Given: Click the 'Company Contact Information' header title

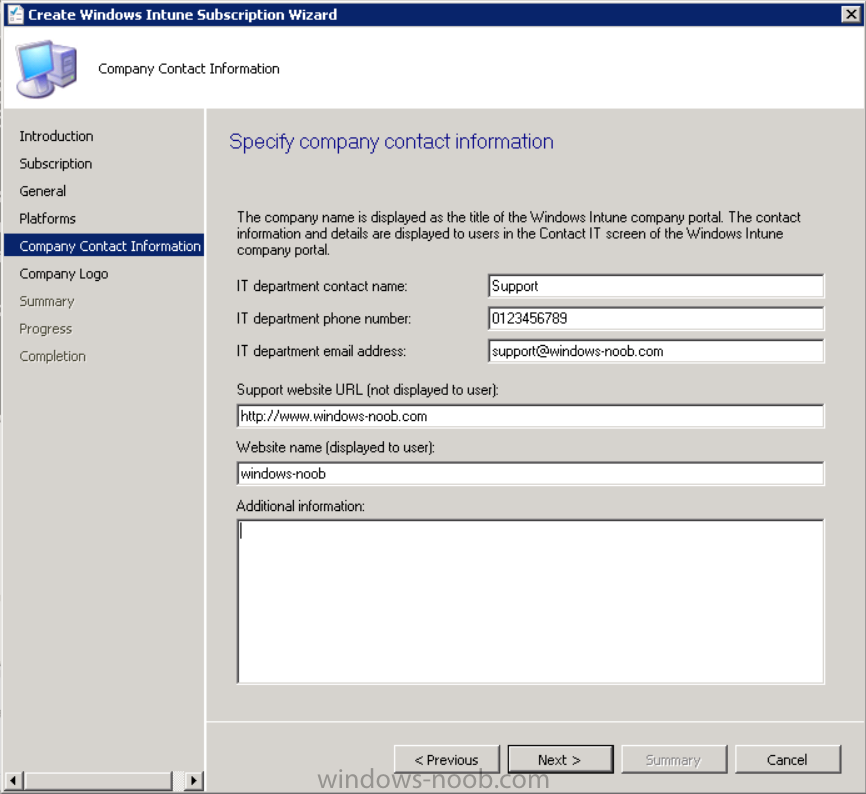Looking at the screenshot, I should pos(189,69).
